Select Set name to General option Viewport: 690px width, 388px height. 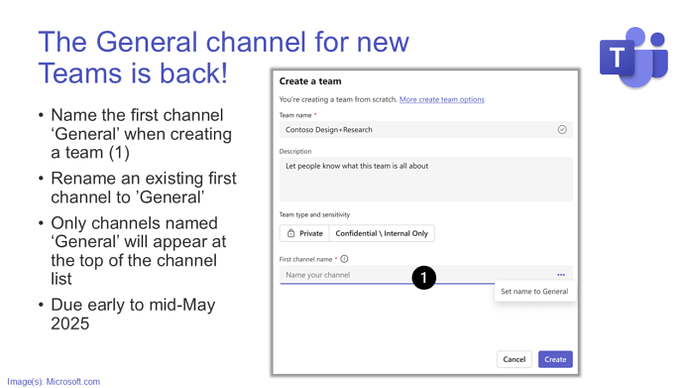pos(534,291)
